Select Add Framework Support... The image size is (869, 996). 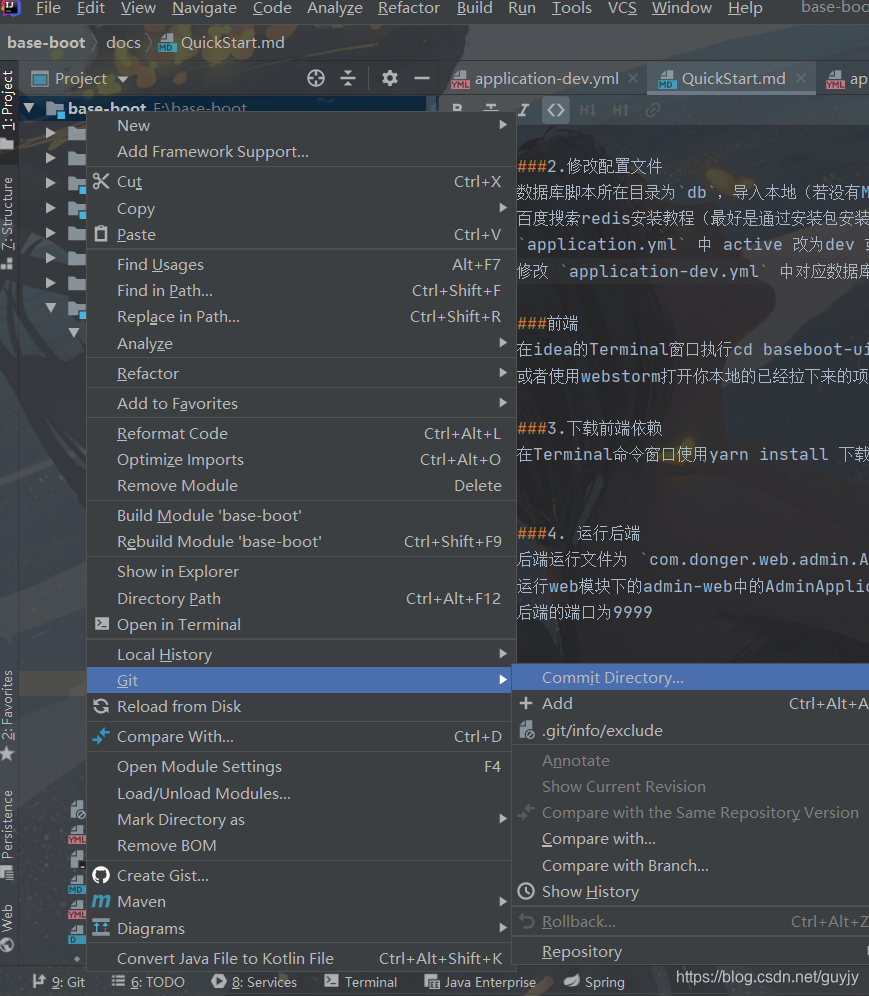(x=301, y=151)
